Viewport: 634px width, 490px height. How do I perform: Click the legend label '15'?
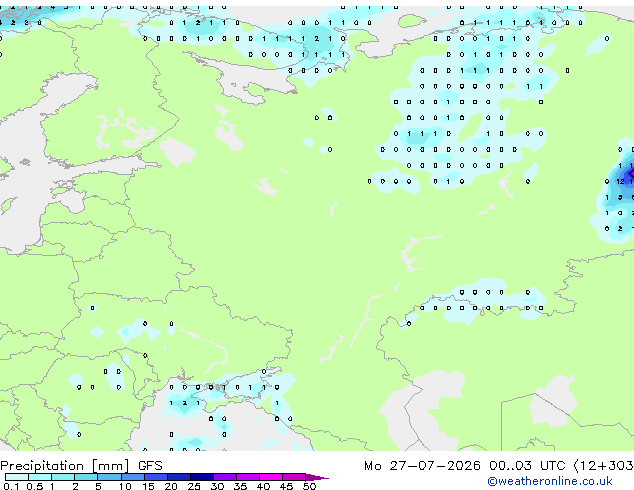click(x=148, y=486)
